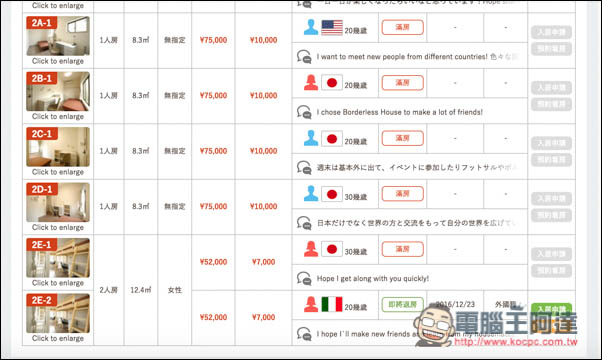Click the '無指定' gender cell in row 2B-1
602x360 pixels.
[175, 96]
